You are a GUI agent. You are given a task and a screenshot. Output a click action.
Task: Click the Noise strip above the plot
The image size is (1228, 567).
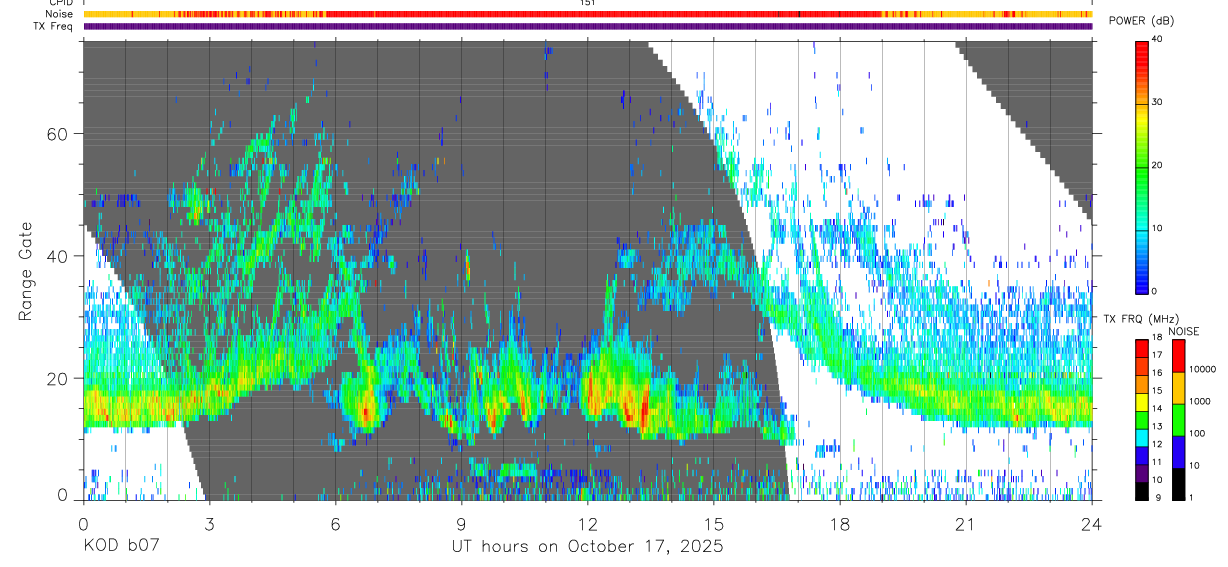click(x=587, y=14)
